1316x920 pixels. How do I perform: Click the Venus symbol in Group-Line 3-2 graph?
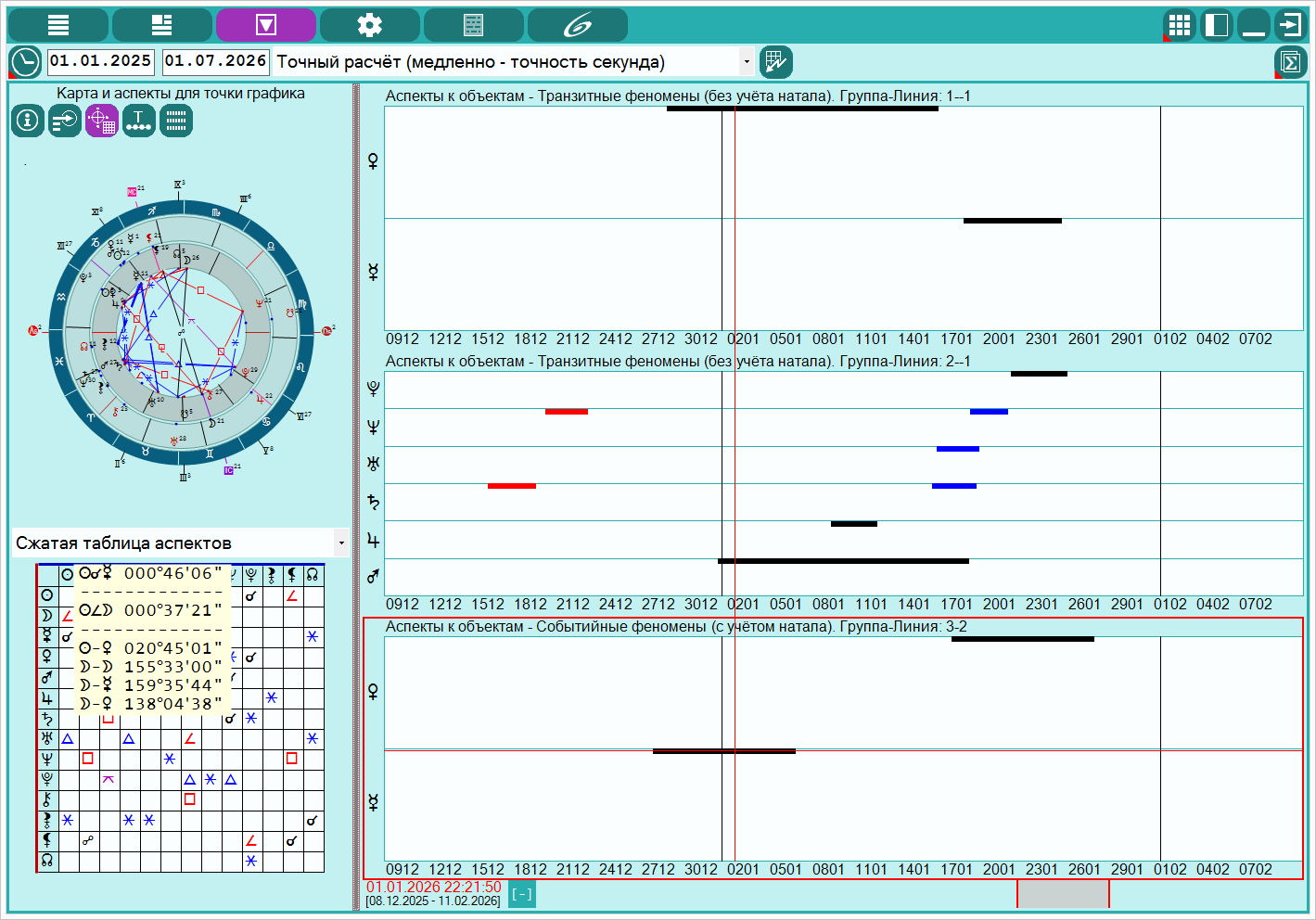pos(373,692)
